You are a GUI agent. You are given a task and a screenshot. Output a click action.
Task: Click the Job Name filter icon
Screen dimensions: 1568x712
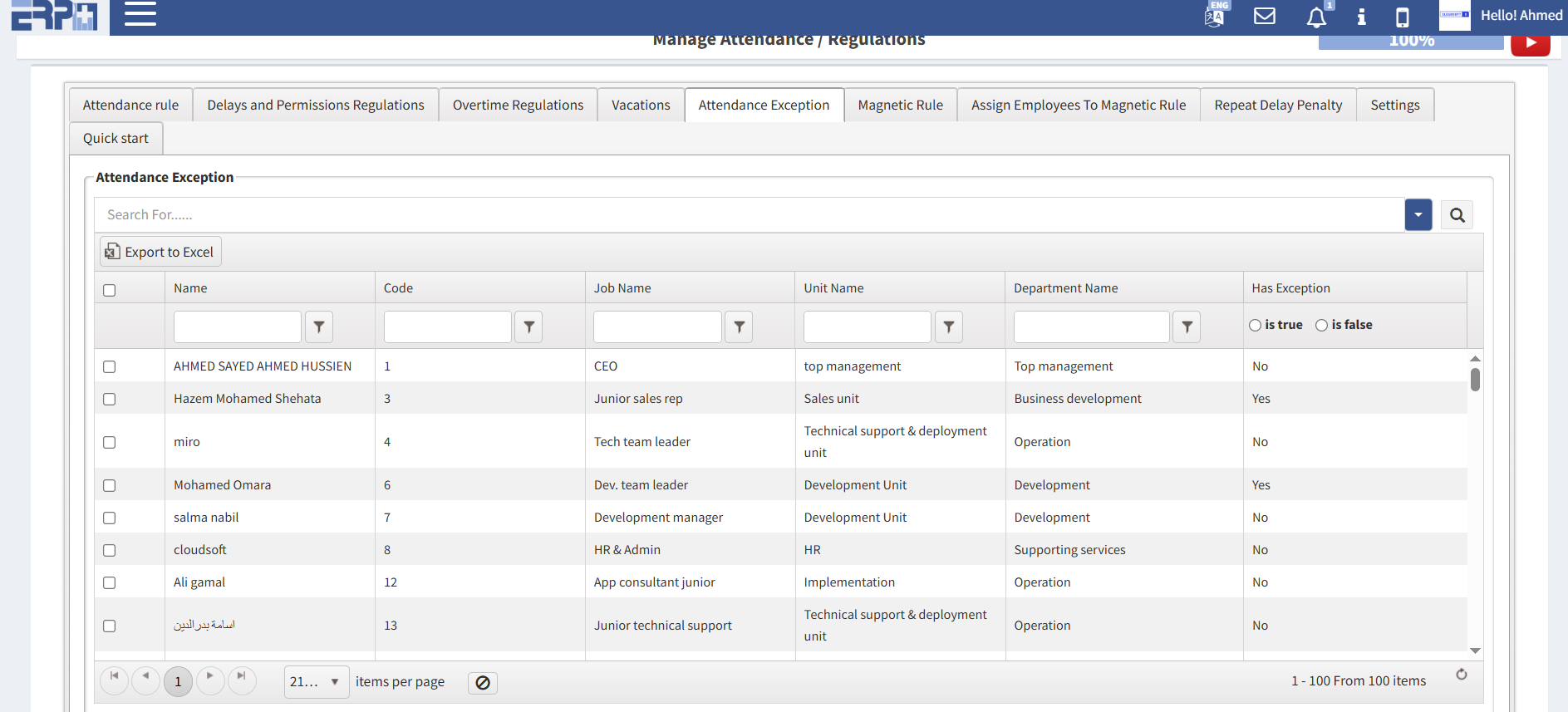(x=739, y=327)
